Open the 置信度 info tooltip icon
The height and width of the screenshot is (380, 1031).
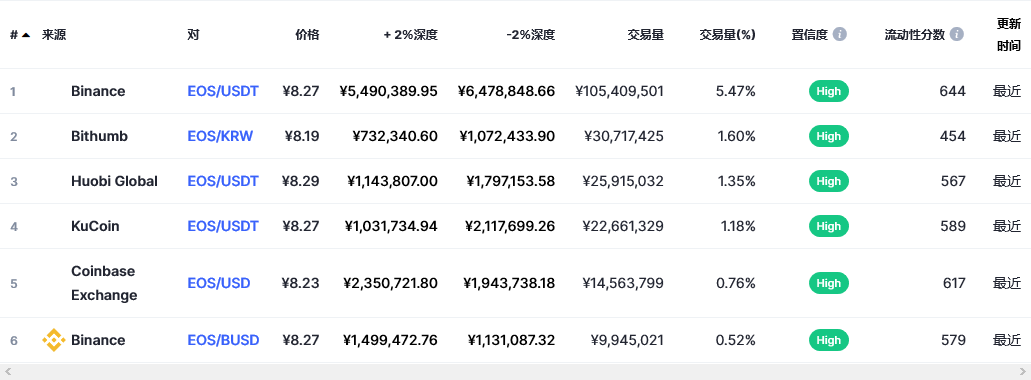(x=840, y=34)
